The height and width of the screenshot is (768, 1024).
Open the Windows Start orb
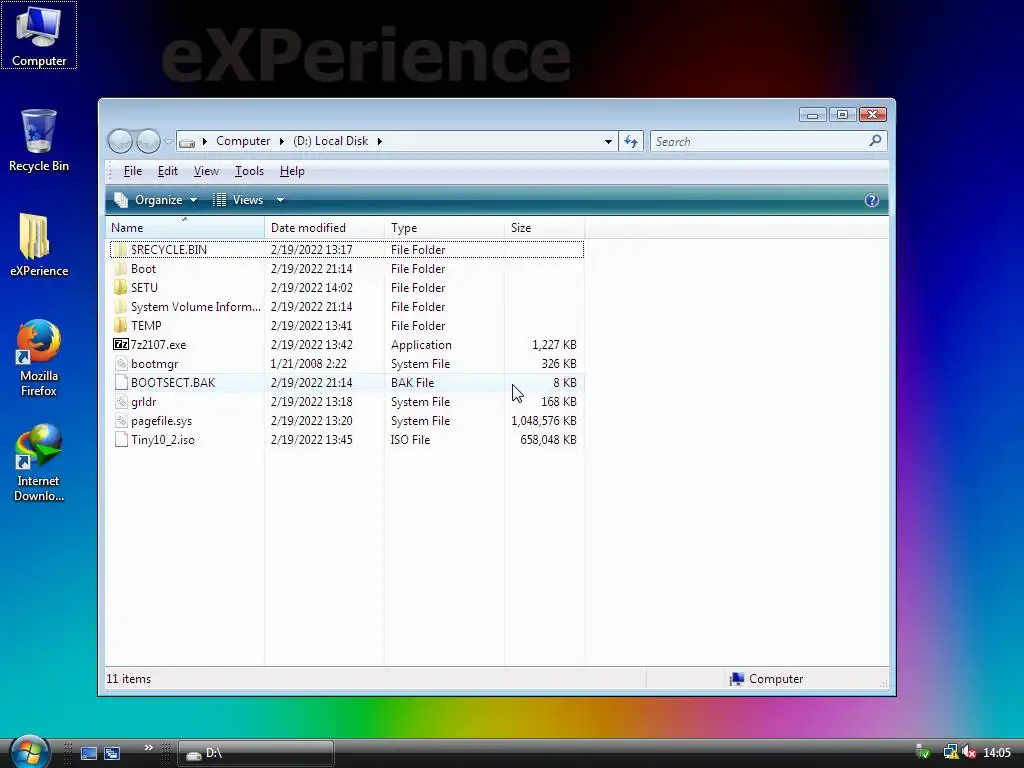(30, 752)
